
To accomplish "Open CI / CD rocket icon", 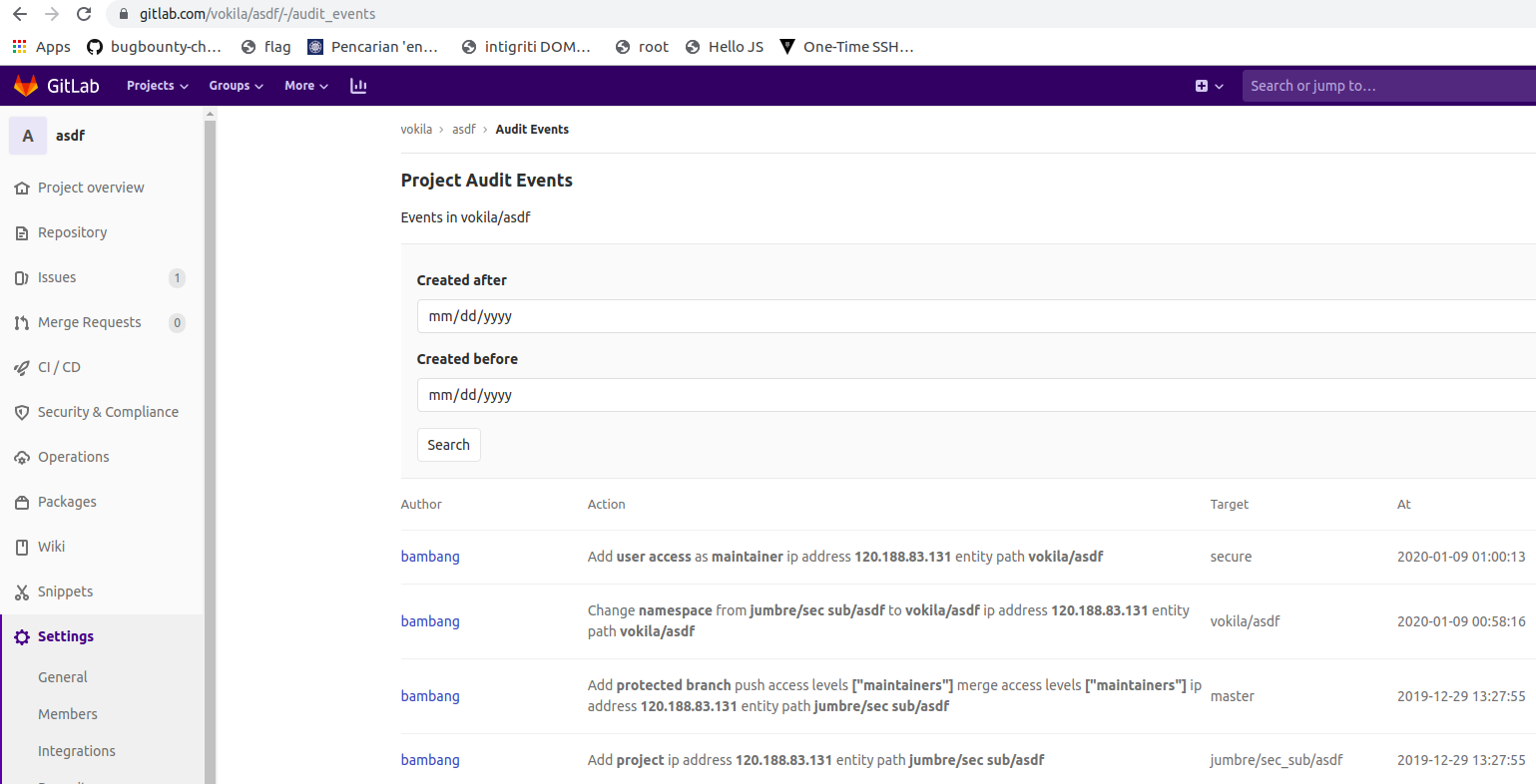I will pyautogui.click(x=22, y=368).
